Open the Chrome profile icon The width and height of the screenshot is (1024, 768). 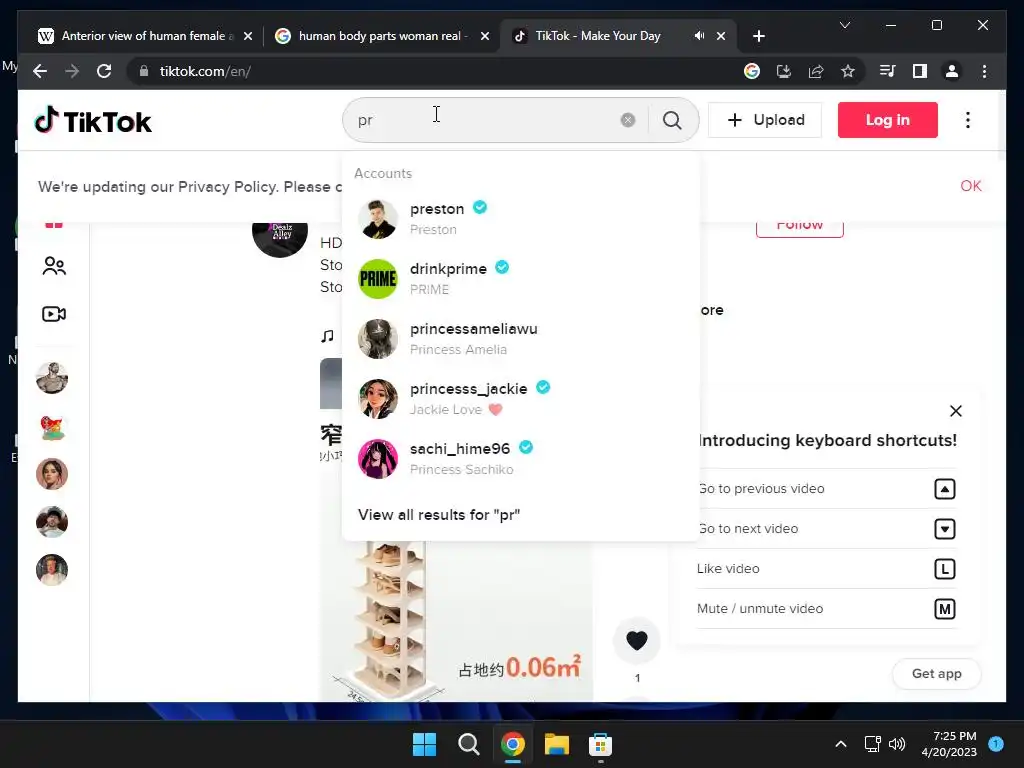952,71
